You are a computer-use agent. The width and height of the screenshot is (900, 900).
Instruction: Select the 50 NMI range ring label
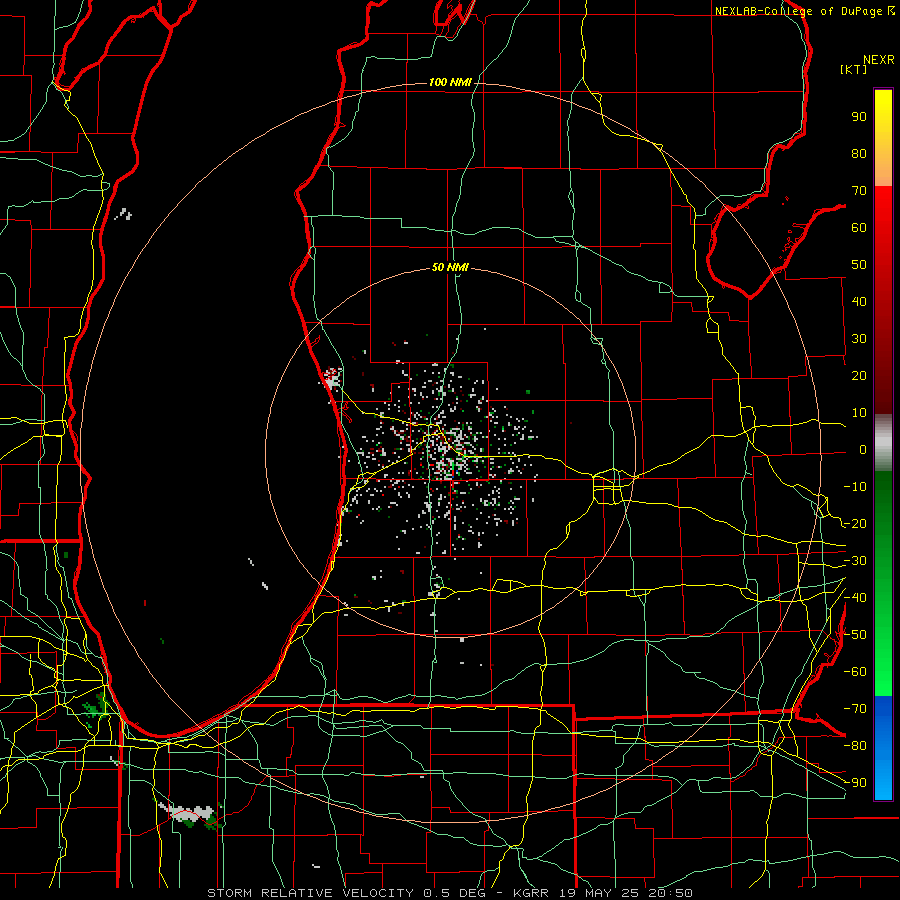[451, 267]
